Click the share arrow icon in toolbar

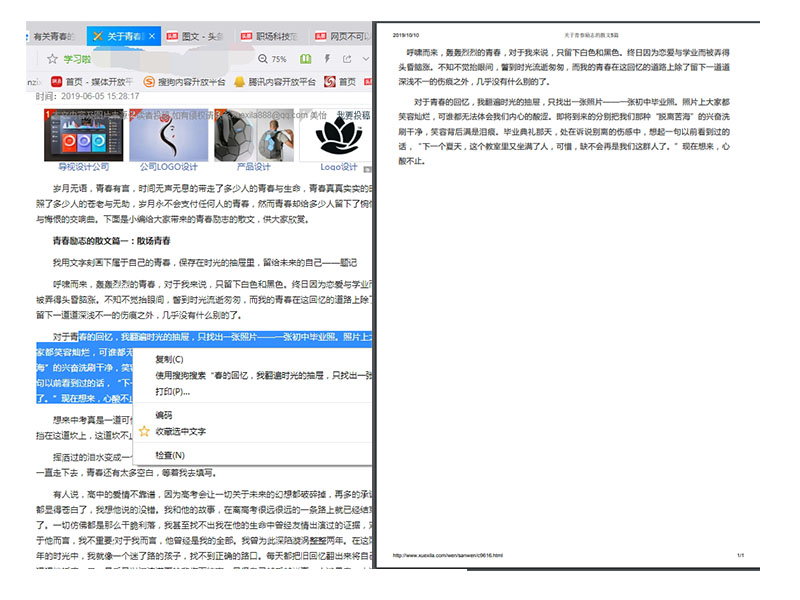coord(347,58)
